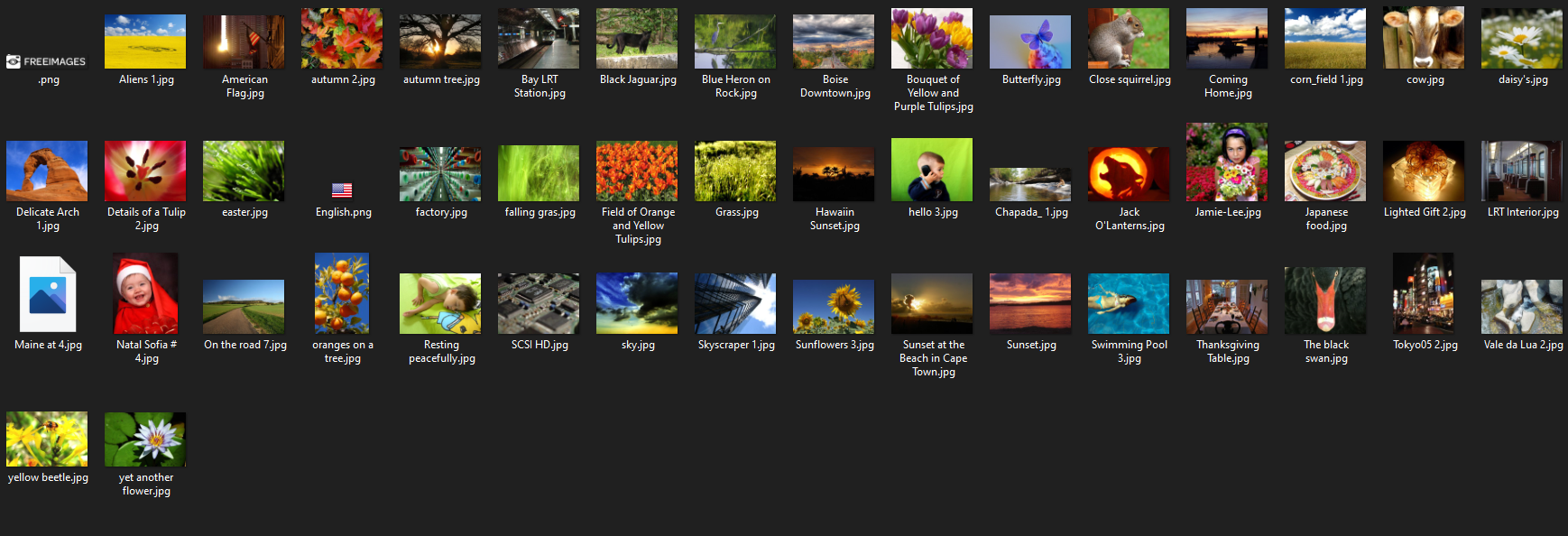Select Delicate Arch 1.jpg thumbnail
The width and height of the screenshot is (1568, 536).
tap(47, 171)
